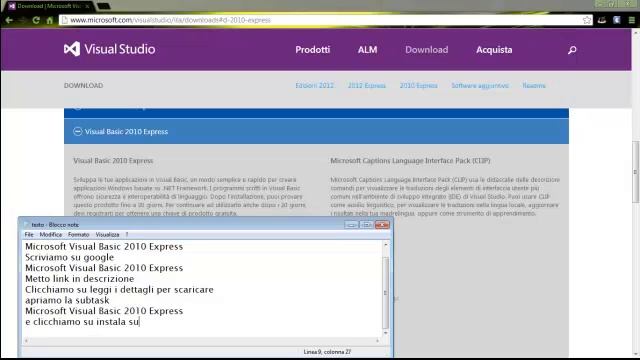The height and width of the screenshot is (360, 640).
Task: Bookmark this page with the star icon
Action: pos(587,20)
